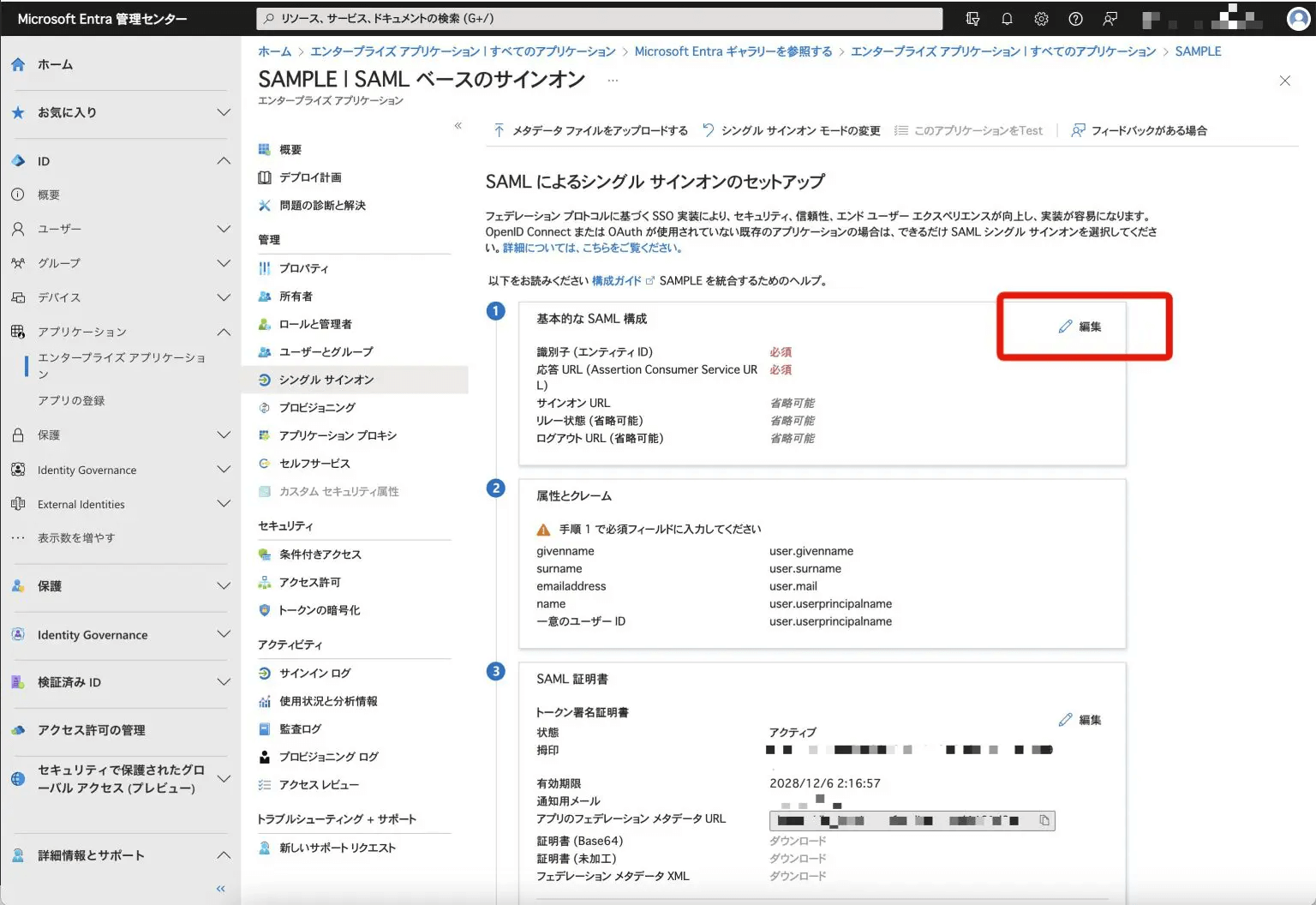Focus the resource search box
Viewport: 1316px width, 905px height.
(x=599, y=18)
